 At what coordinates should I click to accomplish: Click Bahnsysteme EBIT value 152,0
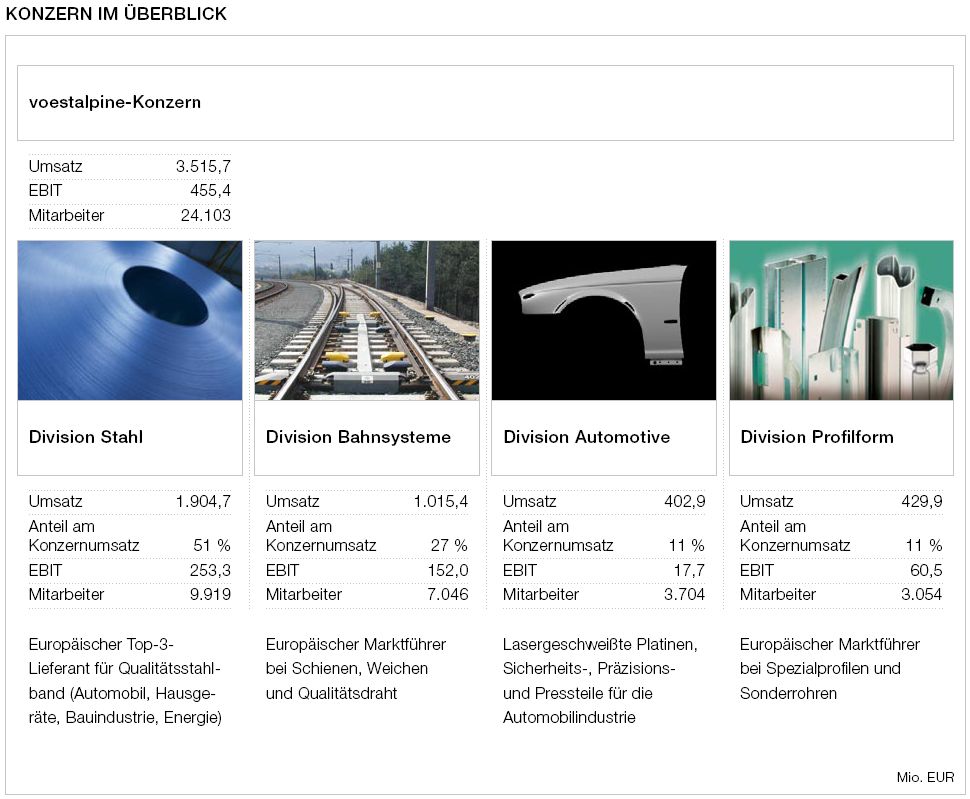pyautogui.click(x=448, y=570)
